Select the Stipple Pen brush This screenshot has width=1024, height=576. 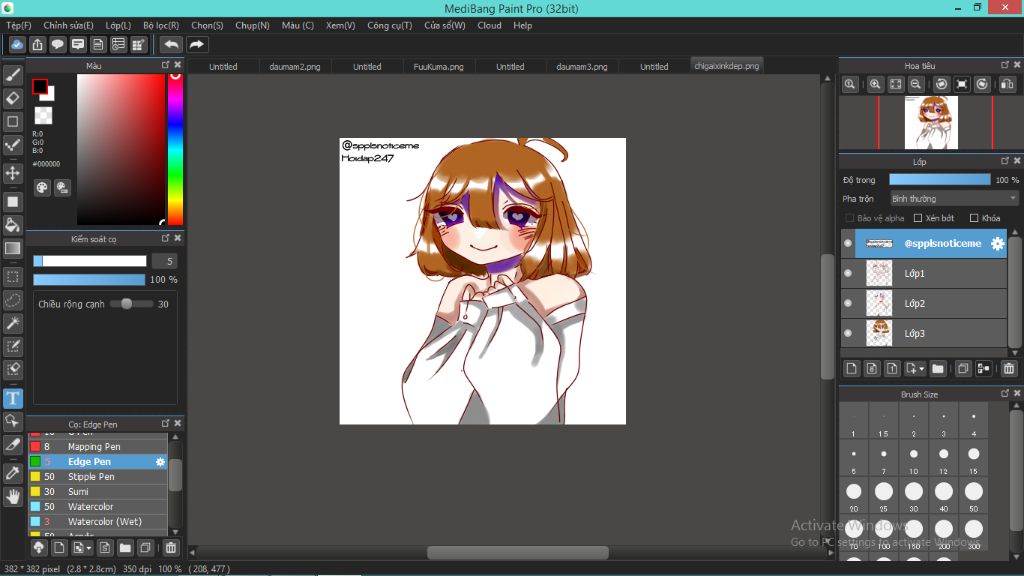pos(98,477)
